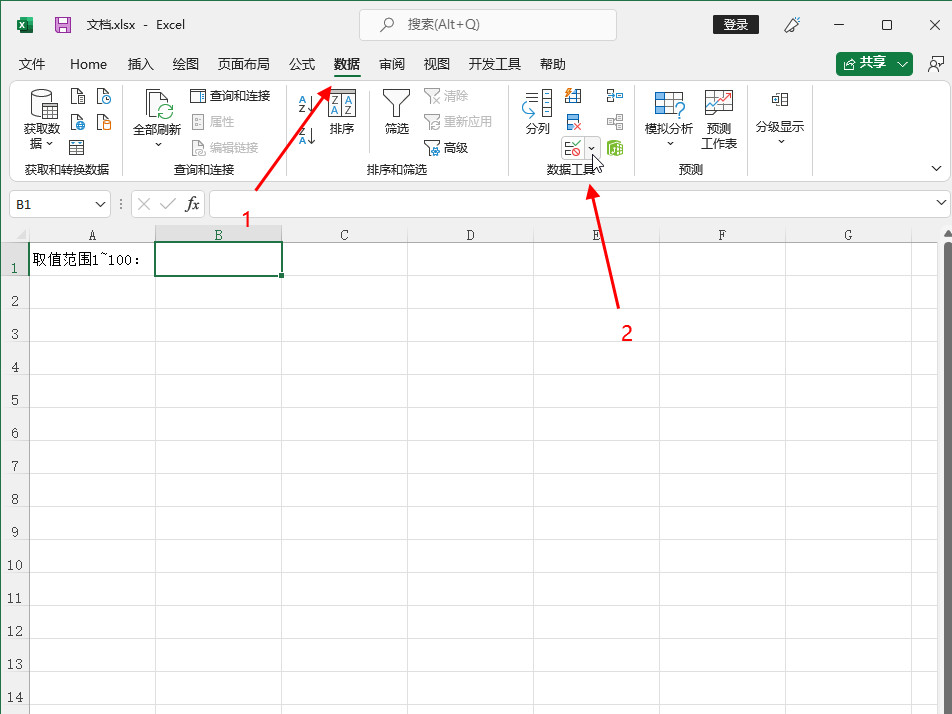Viewport: 952px width, 714px height.
Task: Click From Web import icon
Action: click(78, 122)
